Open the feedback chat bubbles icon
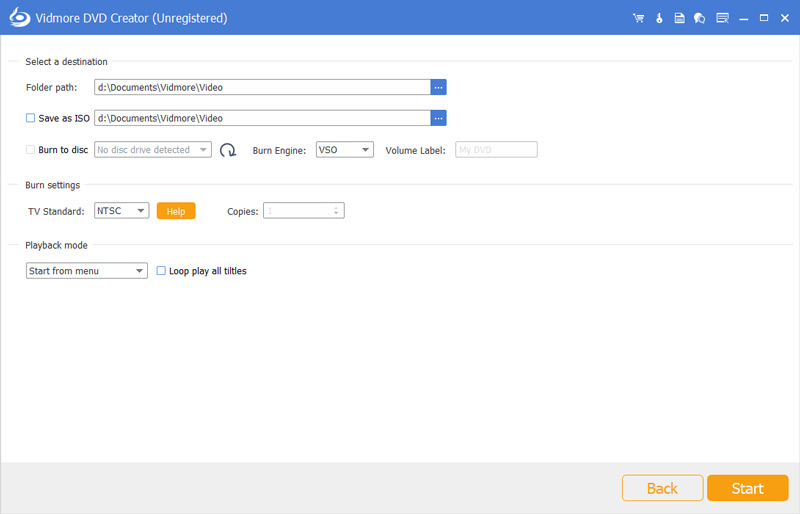 point(699,18)
